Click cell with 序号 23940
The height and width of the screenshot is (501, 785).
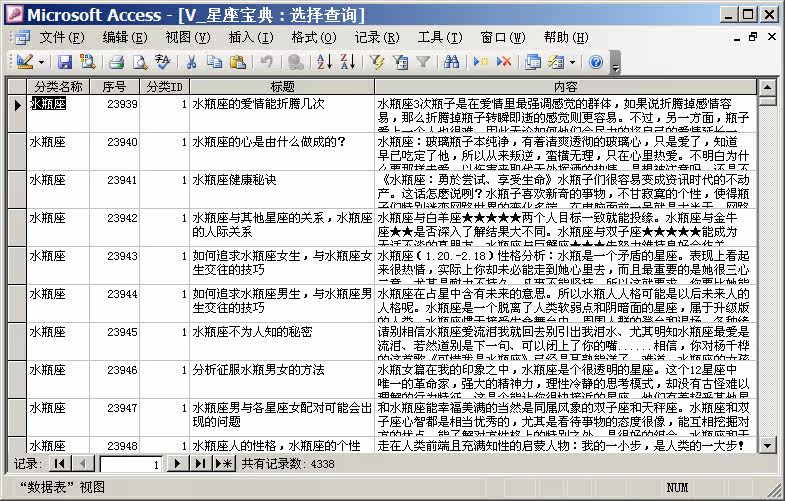[x=115, y=151]
